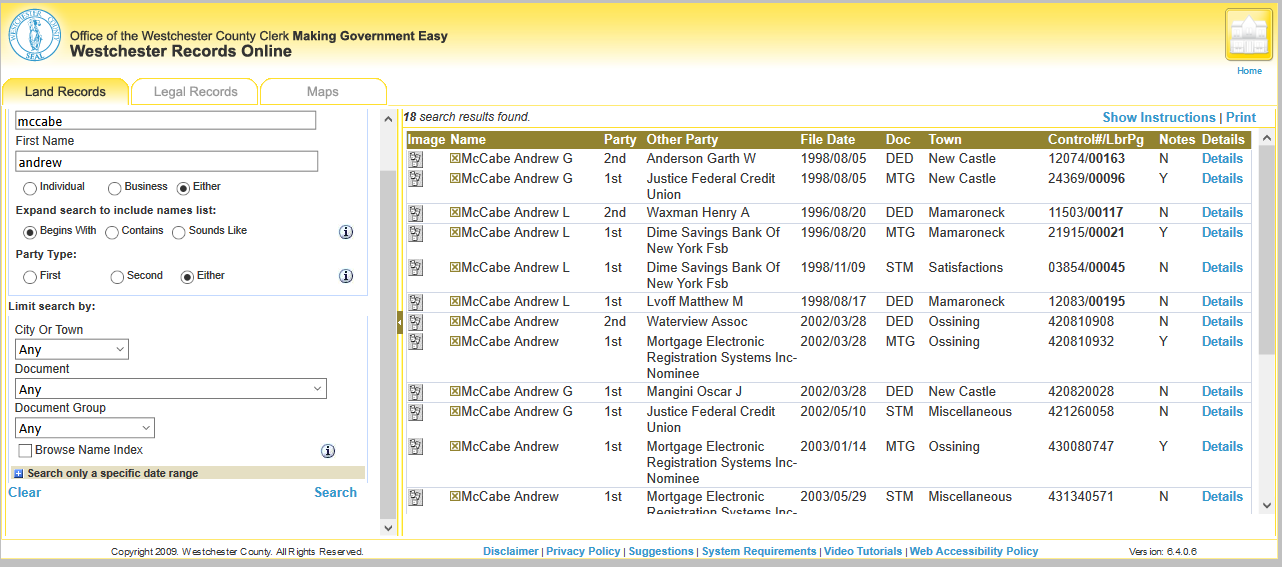
Task: Tick the Browse Name Index checkbox
Action: coord(25,451)
